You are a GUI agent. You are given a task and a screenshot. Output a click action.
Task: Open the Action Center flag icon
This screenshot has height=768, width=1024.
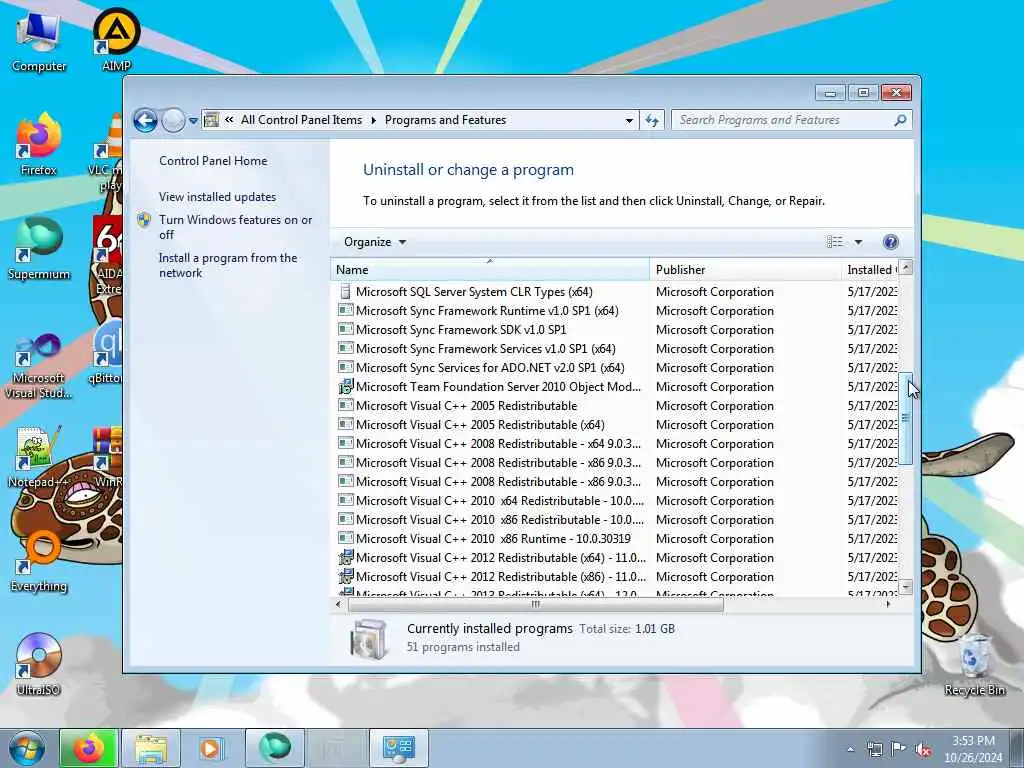pyautogui.click(x=899, y=750)
